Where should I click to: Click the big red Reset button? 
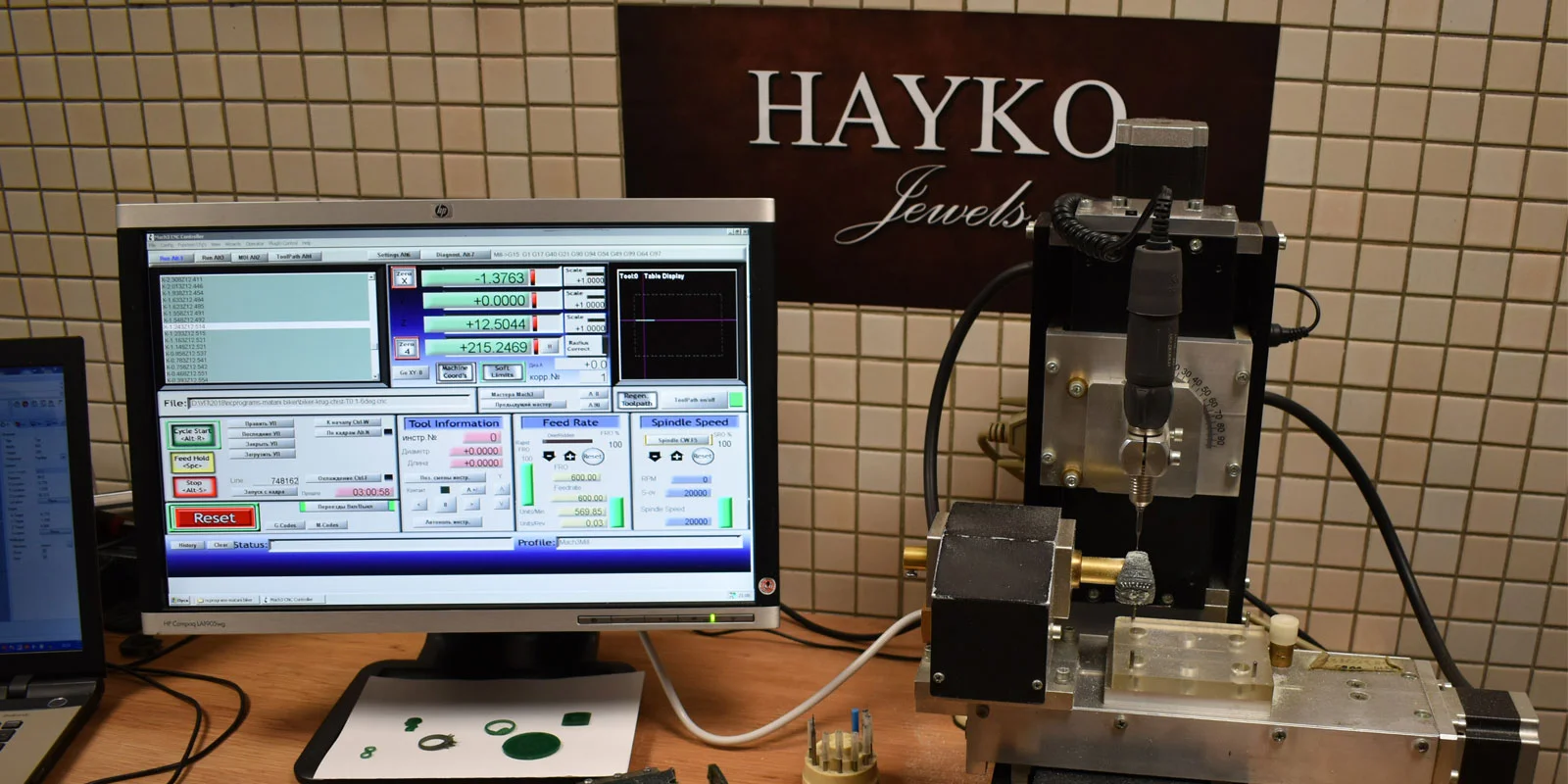coord(215,517)
